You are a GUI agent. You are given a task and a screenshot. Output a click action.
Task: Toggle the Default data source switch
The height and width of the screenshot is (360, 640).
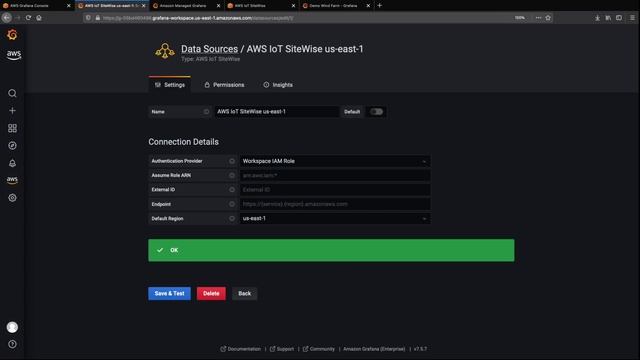coord(376,111)
